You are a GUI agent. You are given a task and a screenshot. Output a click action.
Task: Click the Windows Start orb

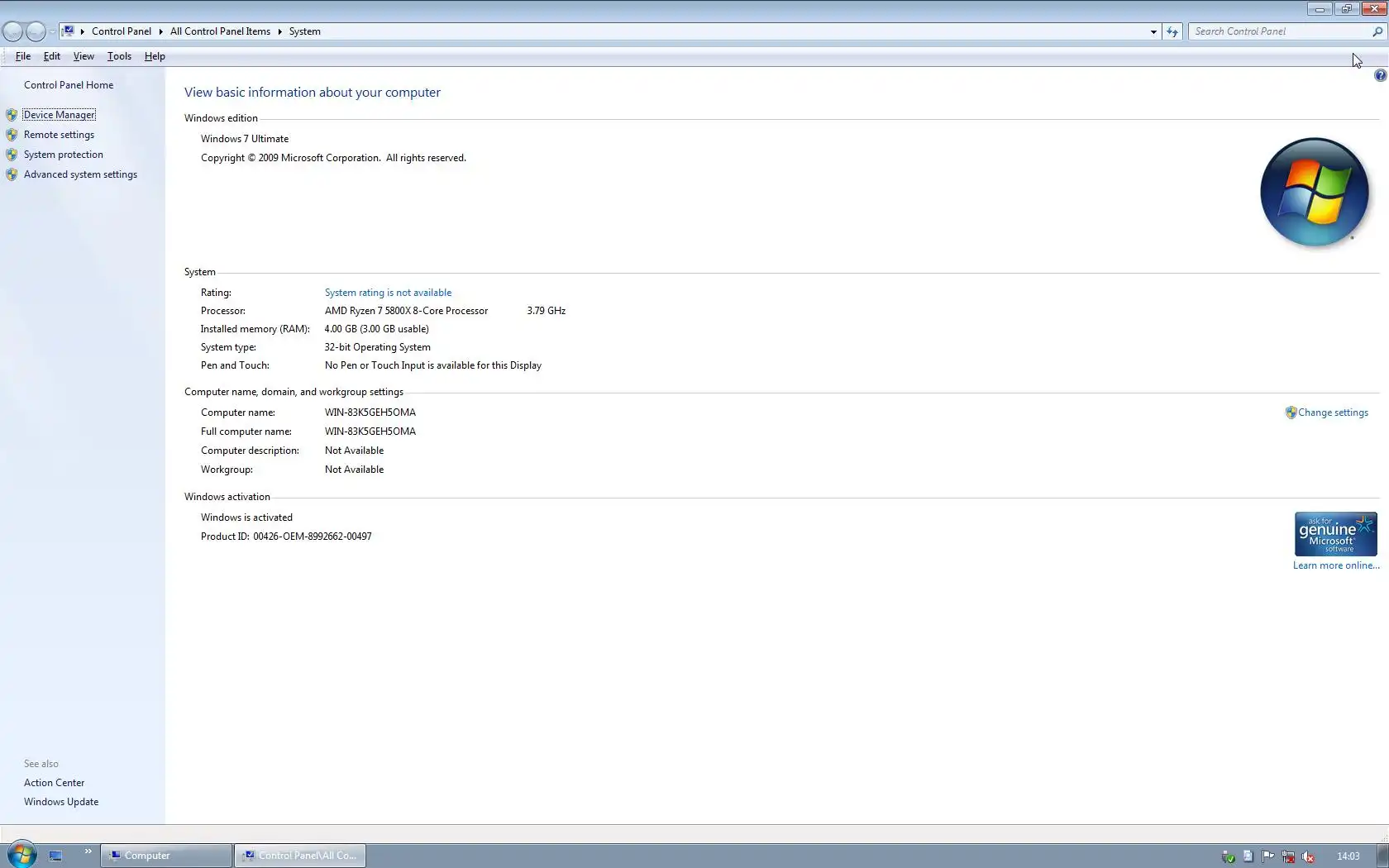coord(22,855)
